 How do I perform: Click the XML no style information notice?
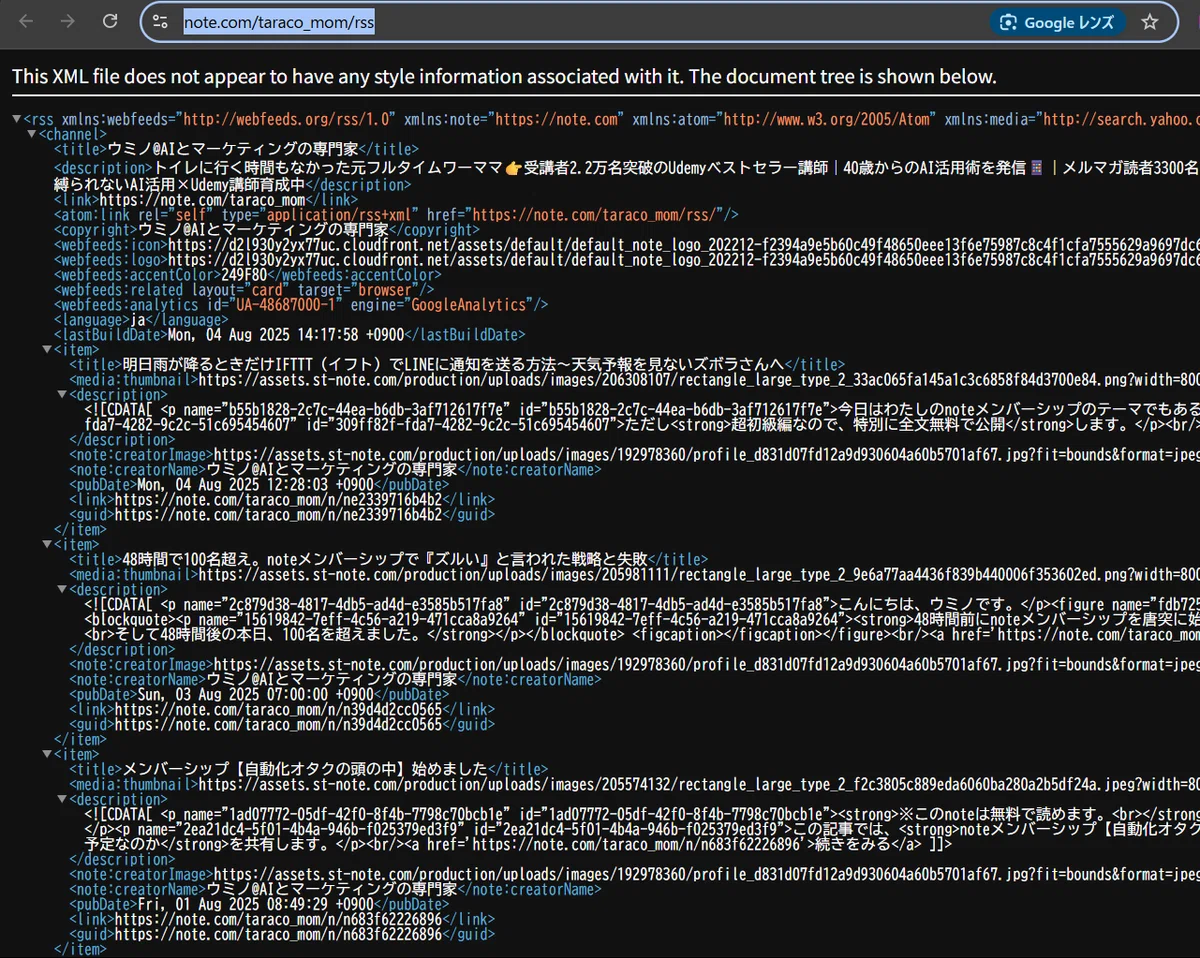pyautogui.click(x=504, y=77)
